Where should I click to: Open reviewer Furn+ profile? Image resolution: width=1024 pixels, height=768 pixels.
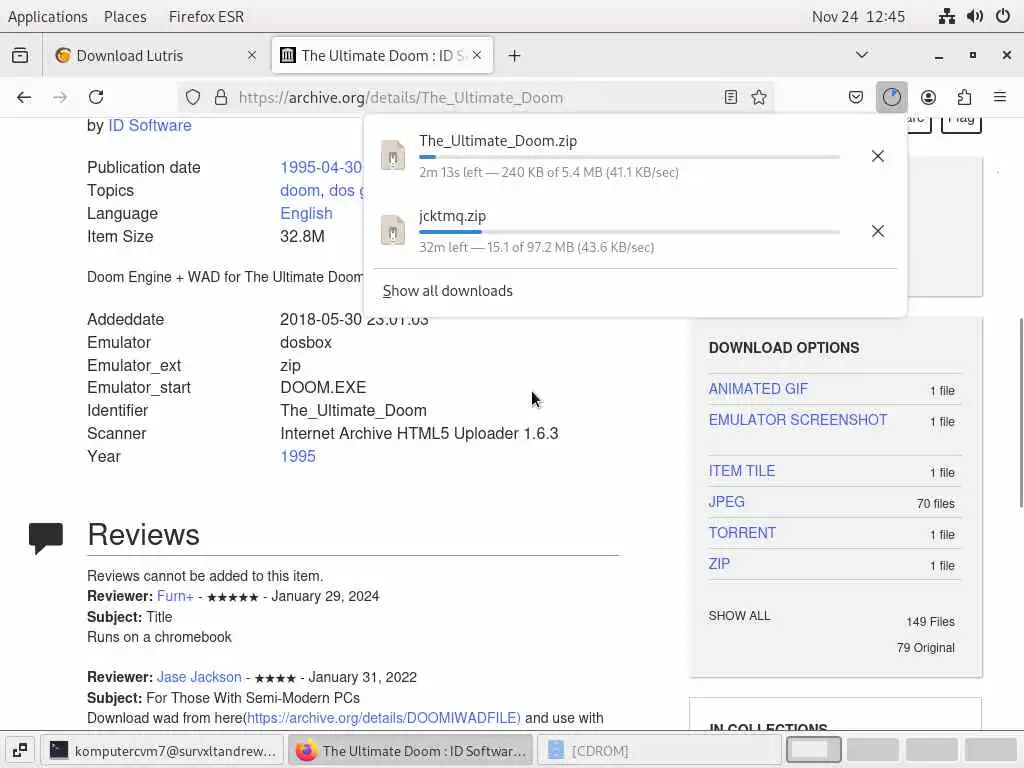[x=175, y=596]
